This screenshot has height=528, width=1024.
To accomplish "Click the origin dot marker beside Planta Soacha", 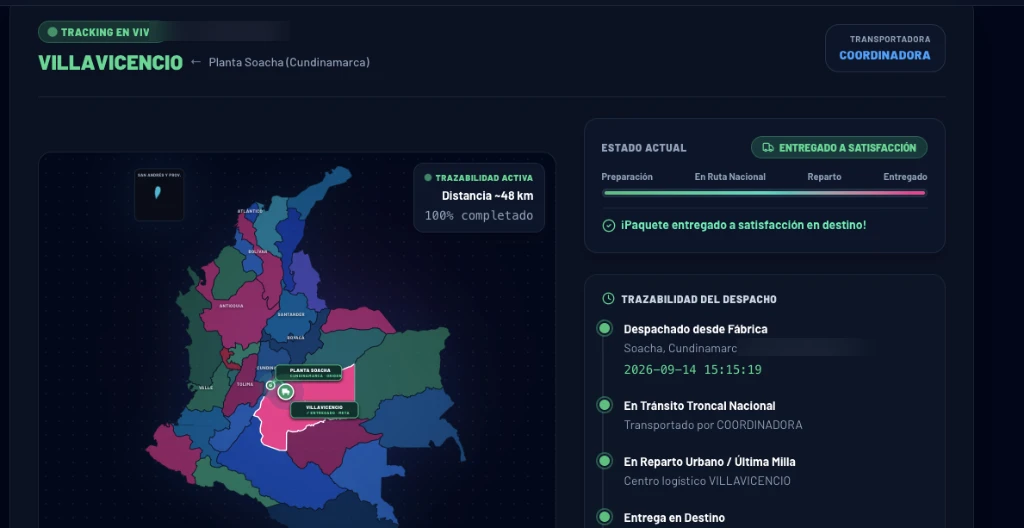I will coord(270,386).
